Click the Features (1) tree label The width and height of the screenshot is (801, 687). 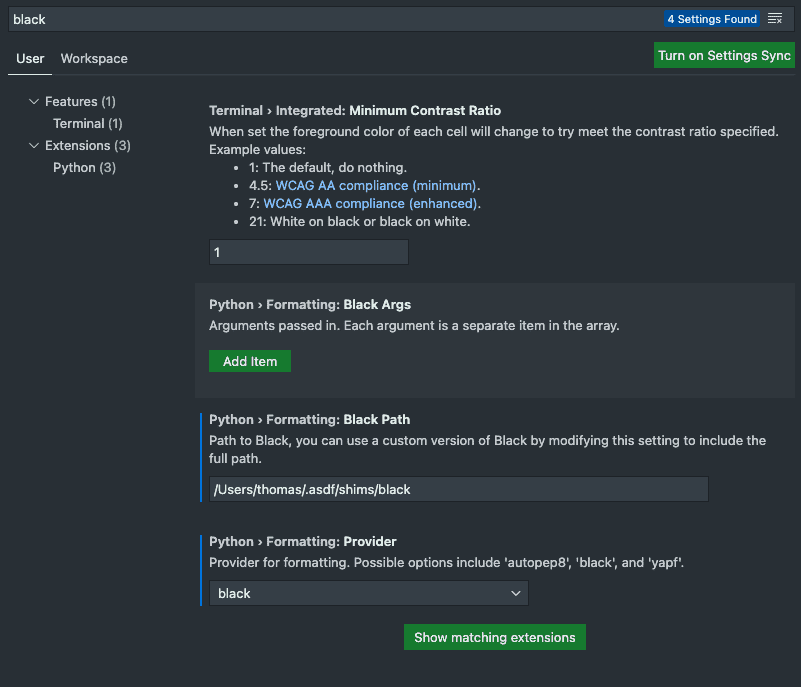click(80, 102)
